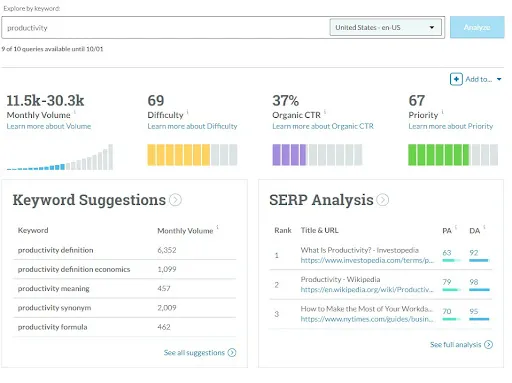Click the Analyze button

(477, 27)
